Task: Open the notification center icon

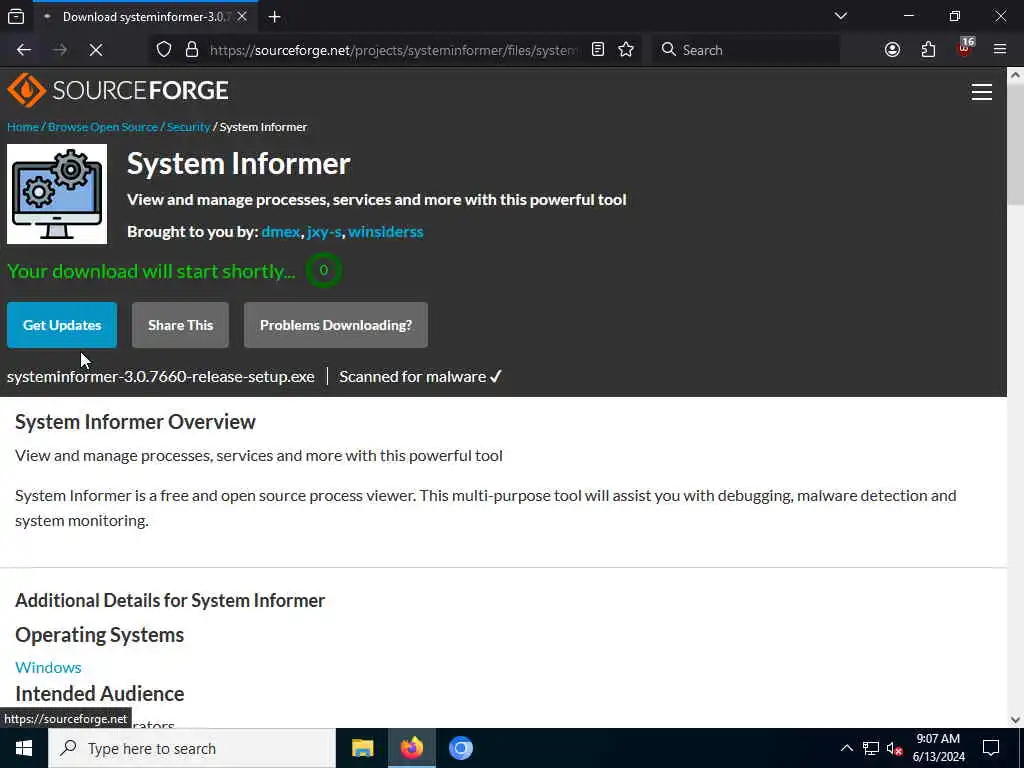Action: pyautogui.click(x=991, y=748)
